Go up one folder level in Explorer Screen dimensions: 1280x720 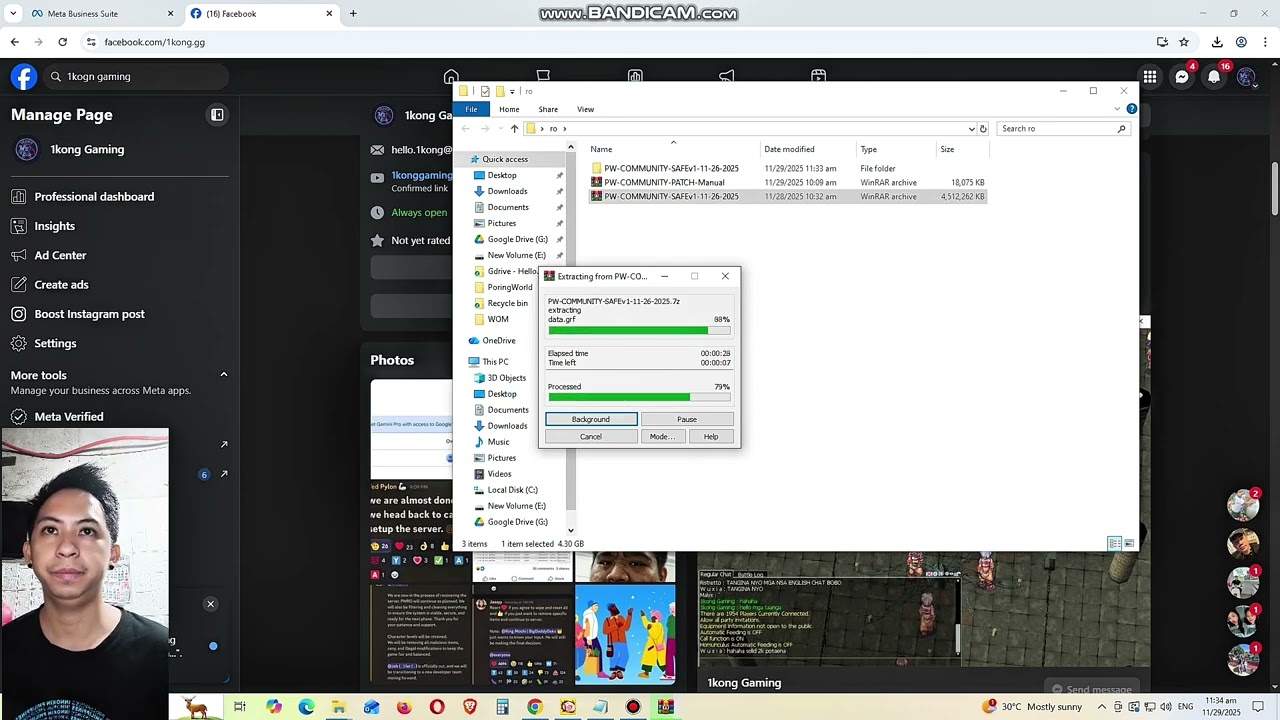point(514,129)
